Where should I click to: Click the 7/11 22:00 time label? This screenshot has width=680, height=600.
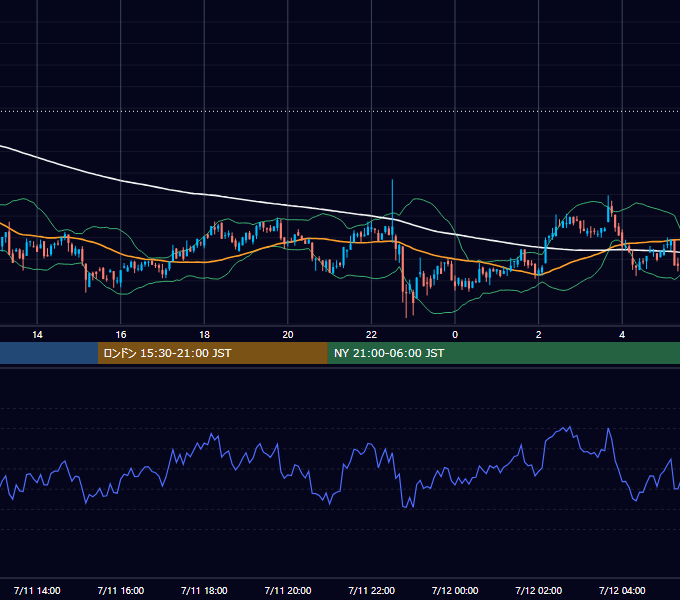(x=371, y=590)
